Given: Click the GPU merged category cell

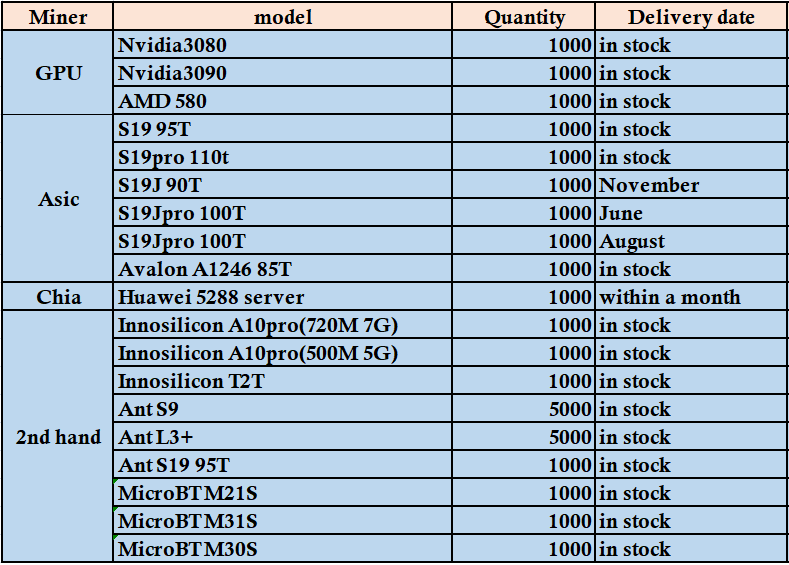Looking at the screenshot, I should [x=57, y=73].
